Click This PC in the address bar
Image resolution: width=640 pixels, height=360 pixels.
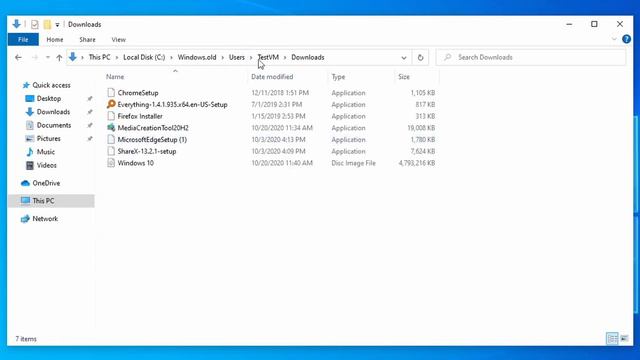click(100, 58)
